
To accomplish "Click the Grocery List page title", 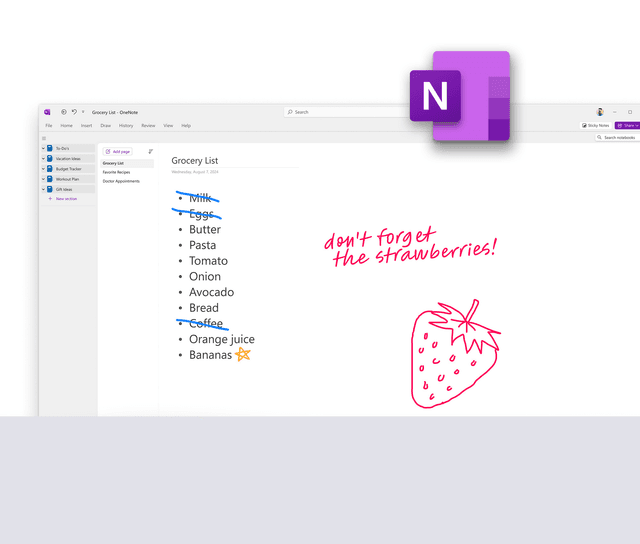I will (x=195, y=161).
